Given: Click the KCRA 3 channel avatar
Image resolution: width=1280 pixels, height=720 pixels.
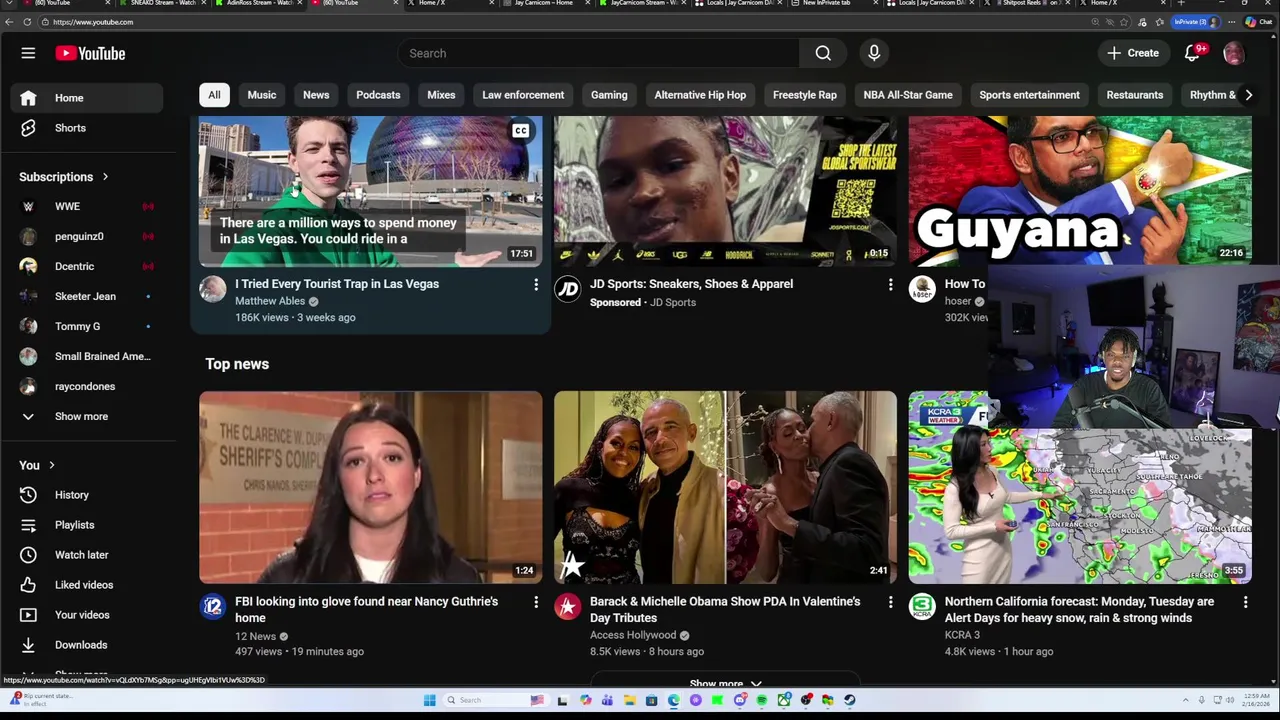Looking at the screenshot, I should click(x=922, y=606).
